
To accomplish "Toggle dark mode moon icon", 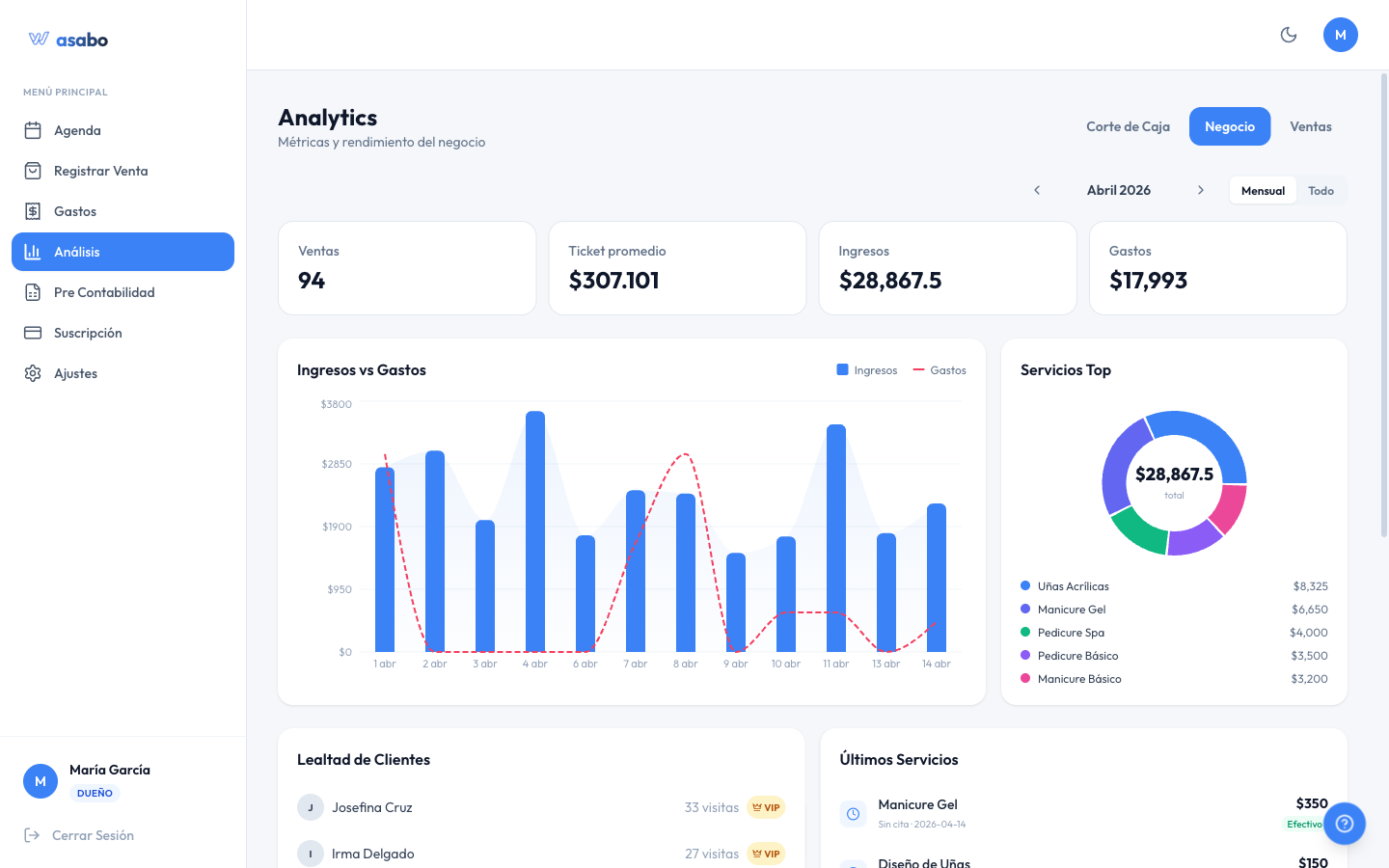I will (x=1289, y=35).
